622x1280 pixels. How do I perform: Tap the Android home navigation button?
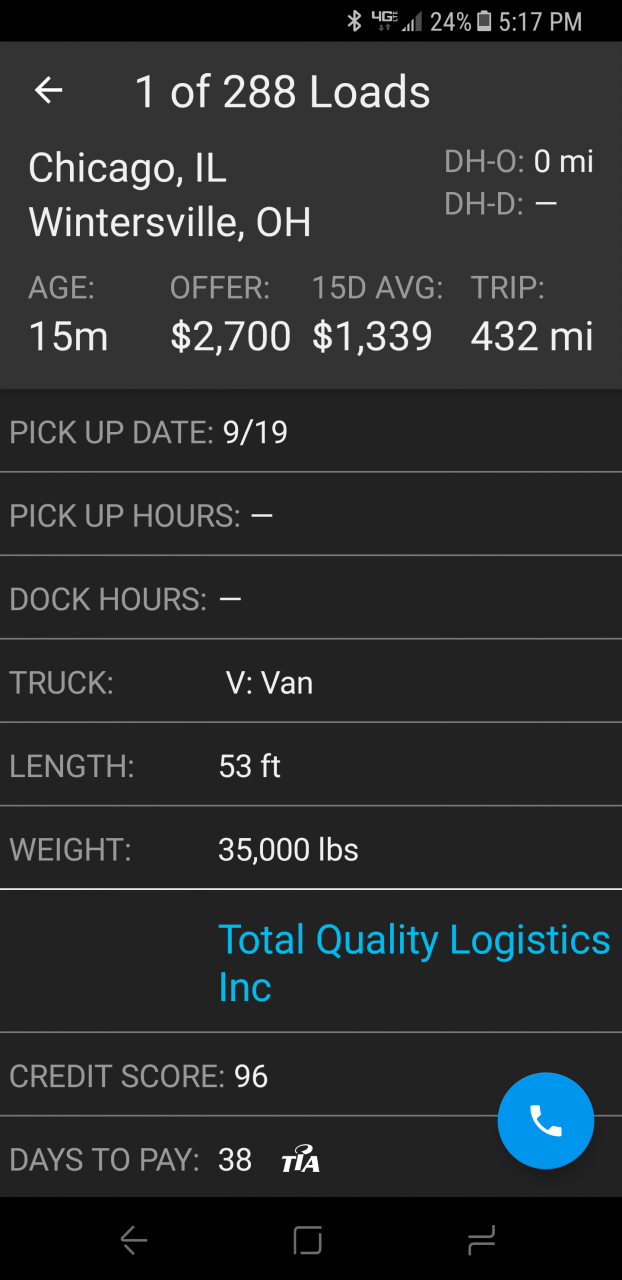coord(308,1241)
